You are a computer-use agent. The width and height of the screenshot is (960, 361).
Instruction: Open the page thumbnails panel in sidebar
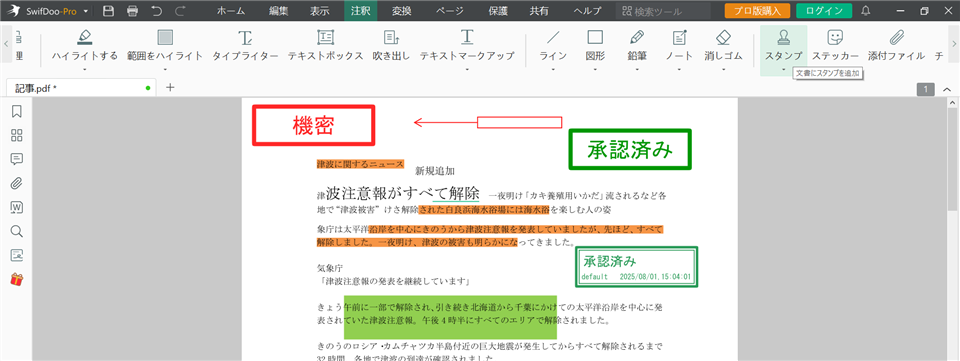(x=17, y=135)
